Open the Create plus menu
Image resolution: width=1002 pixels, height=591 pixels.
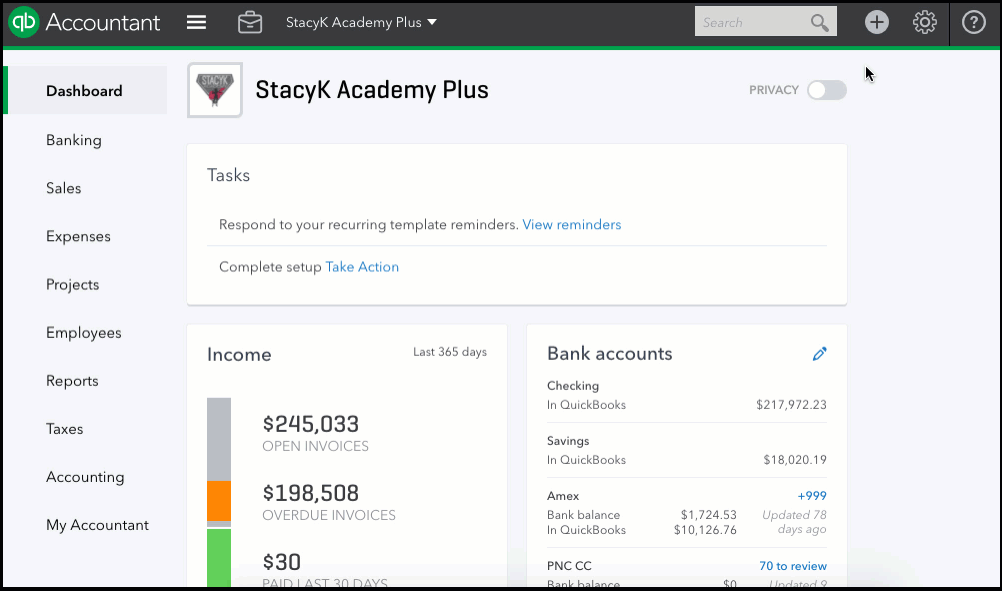click(877, 22)
